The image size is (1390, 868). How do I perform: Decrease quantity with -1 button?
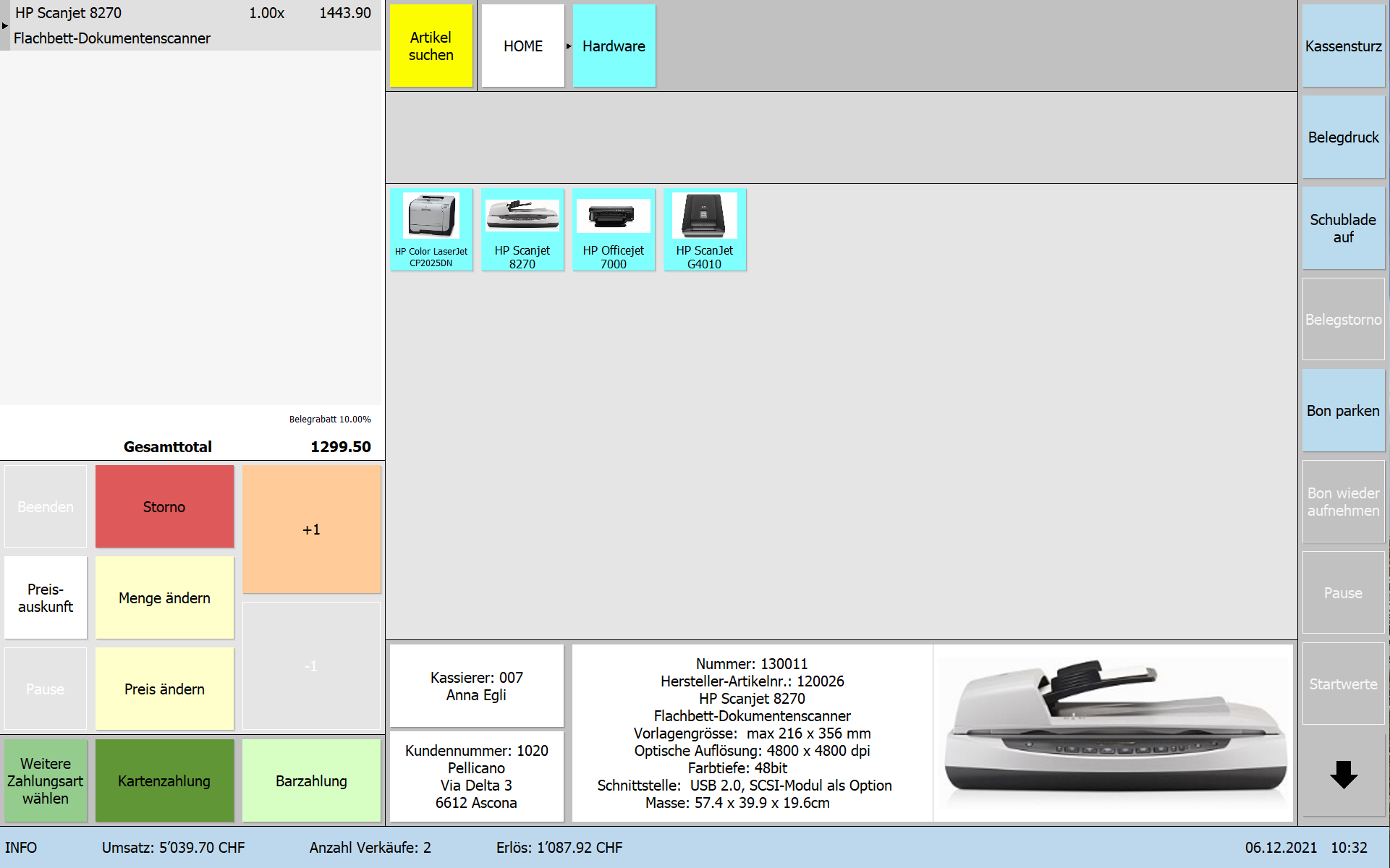311,665
